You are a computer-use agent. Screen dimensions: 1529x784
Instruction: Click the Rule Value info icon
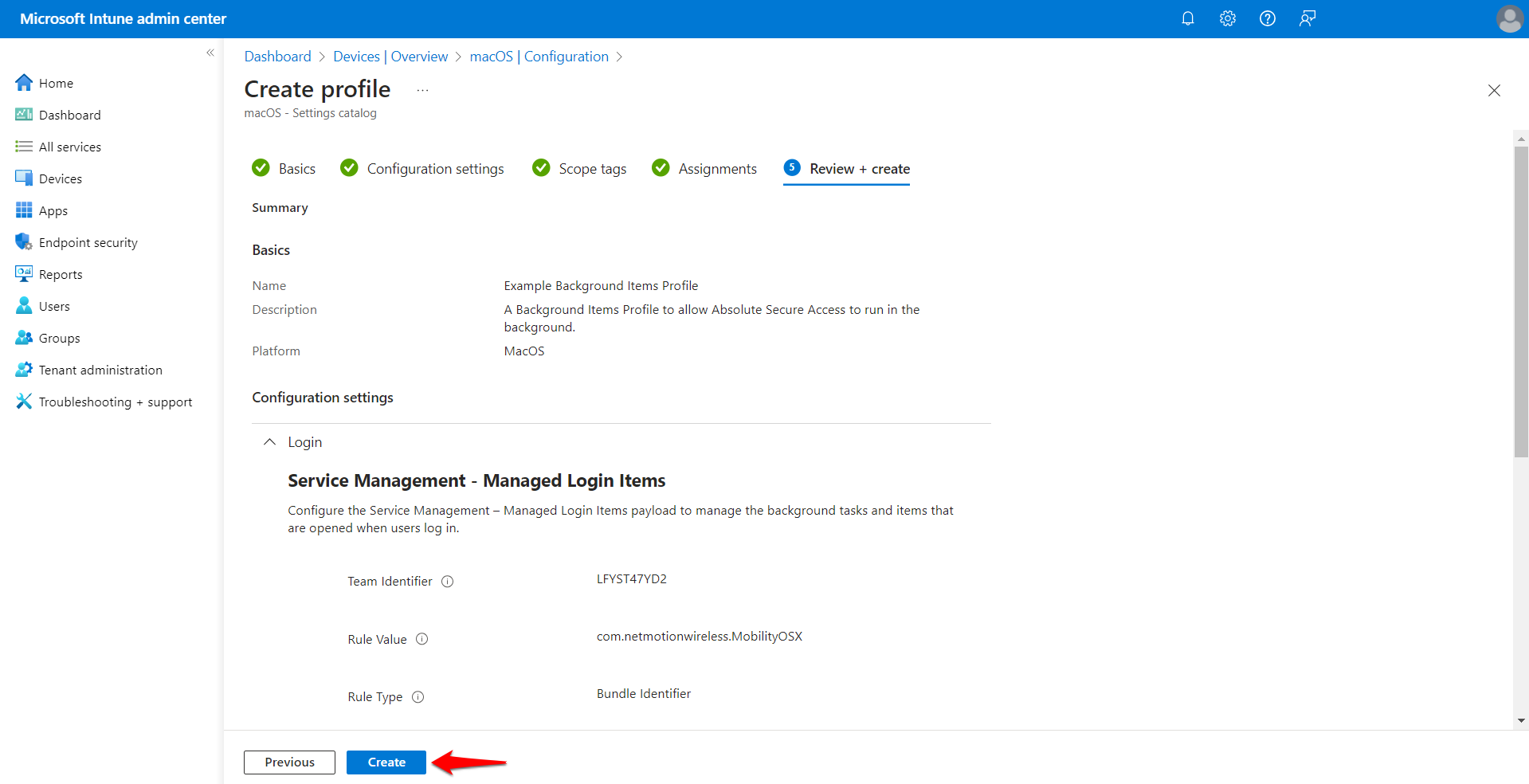pyautogui.click(x=422, y=639)
